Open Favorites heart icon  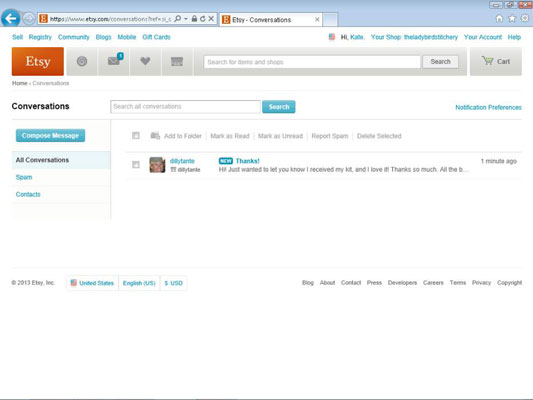point(145,62)
